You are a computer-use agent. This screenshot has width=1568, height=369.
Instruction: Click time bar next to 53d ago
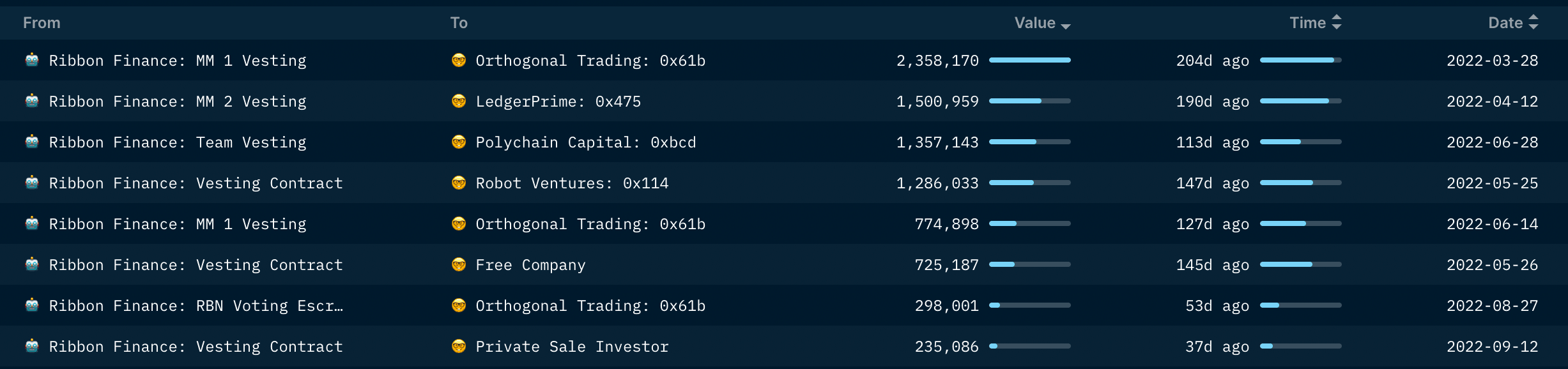1301,305
